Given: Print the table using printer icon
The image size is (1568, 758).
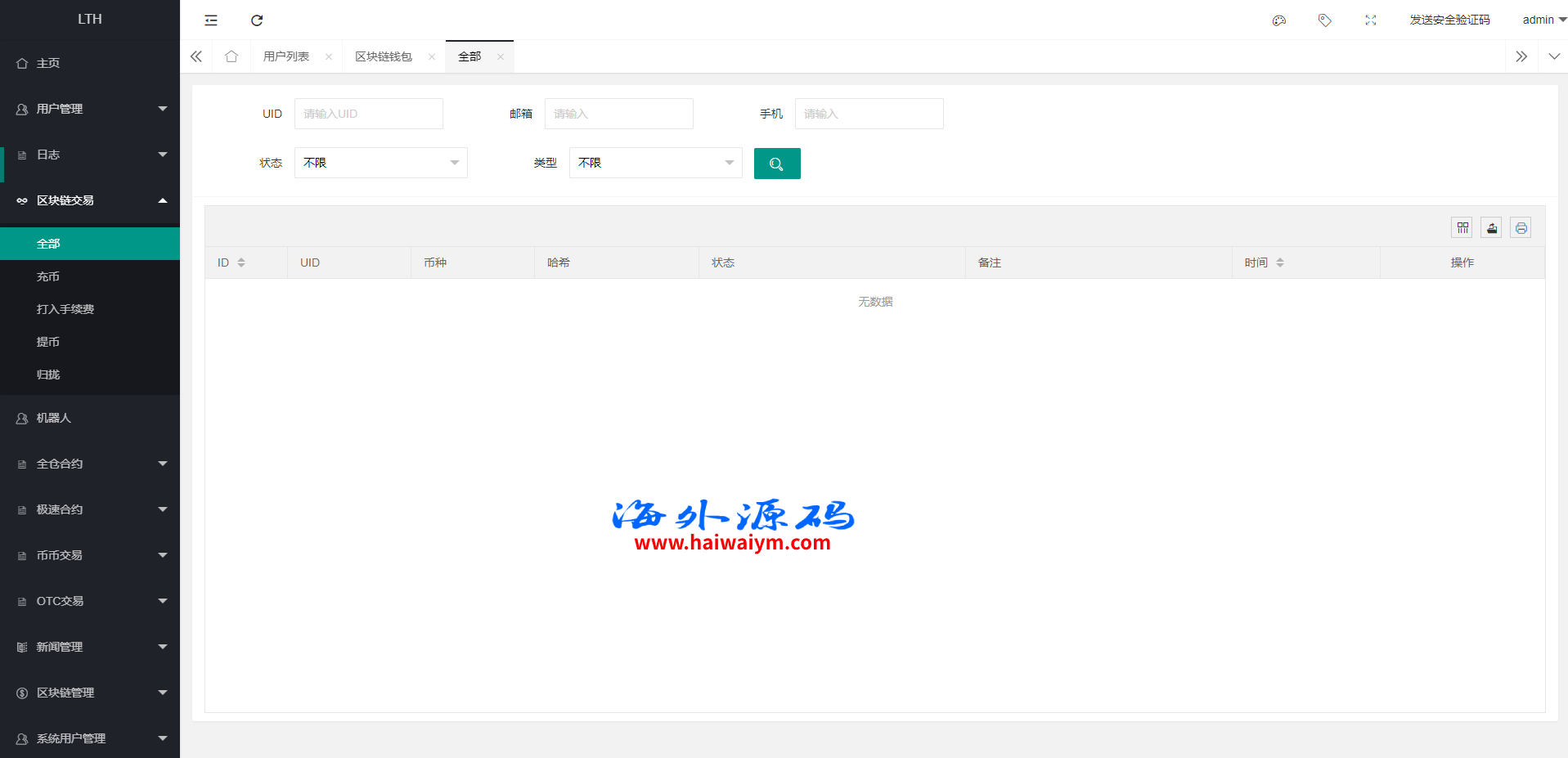Looking at the screenshot, I should (1521, 228).
